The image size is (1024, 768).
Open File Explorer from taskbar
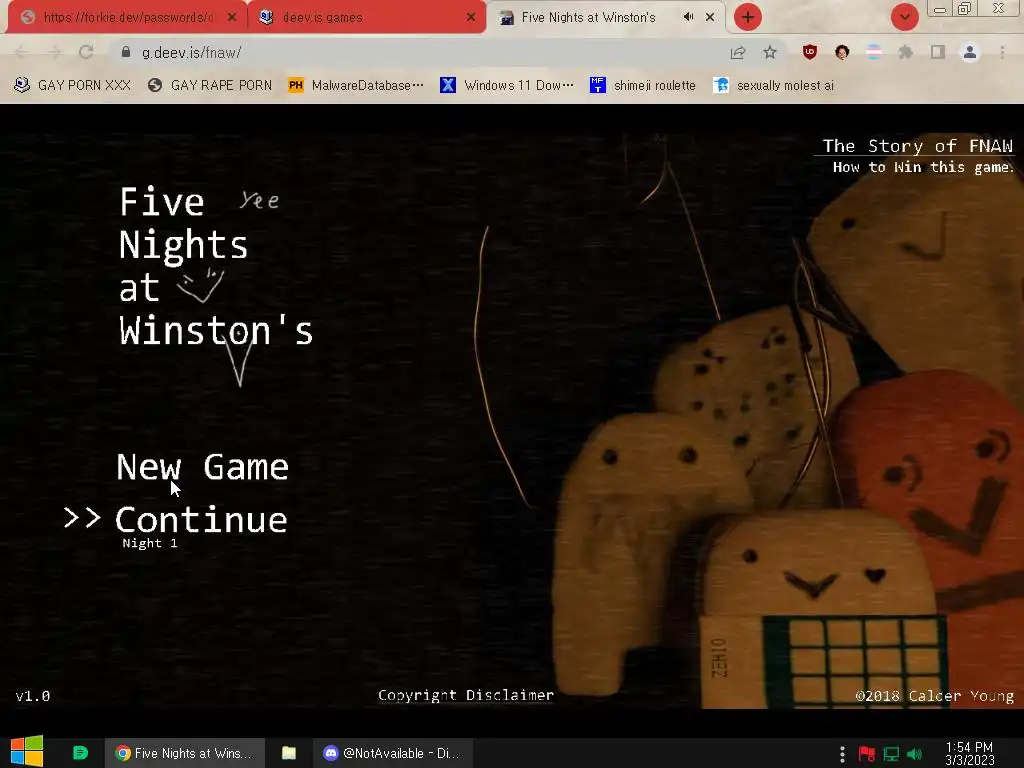289,753
